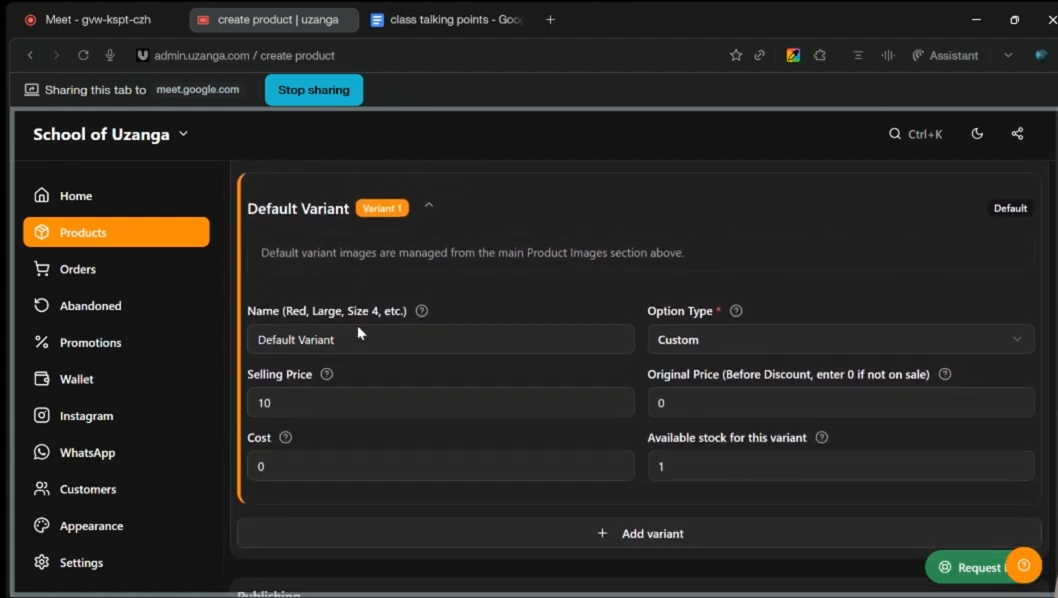Click the Variant 1 badge
The height and width of the screenshot is (598, 1058).
tap(382, 209)
